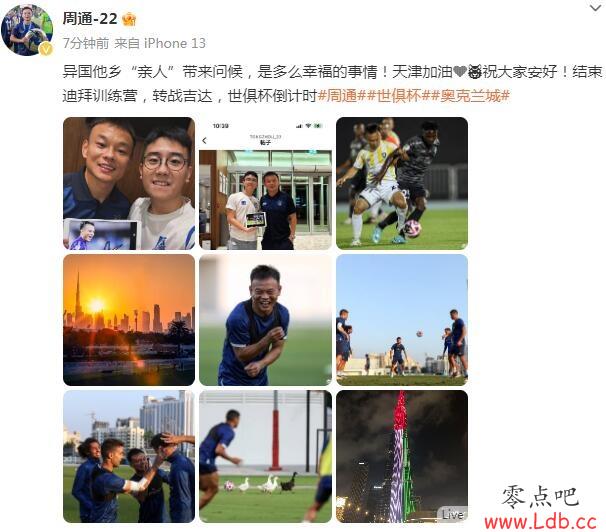Click the 7分钟前 post timestamp
Image resolution: width=606 pixels, height=532 pixels.
[86, 43]
